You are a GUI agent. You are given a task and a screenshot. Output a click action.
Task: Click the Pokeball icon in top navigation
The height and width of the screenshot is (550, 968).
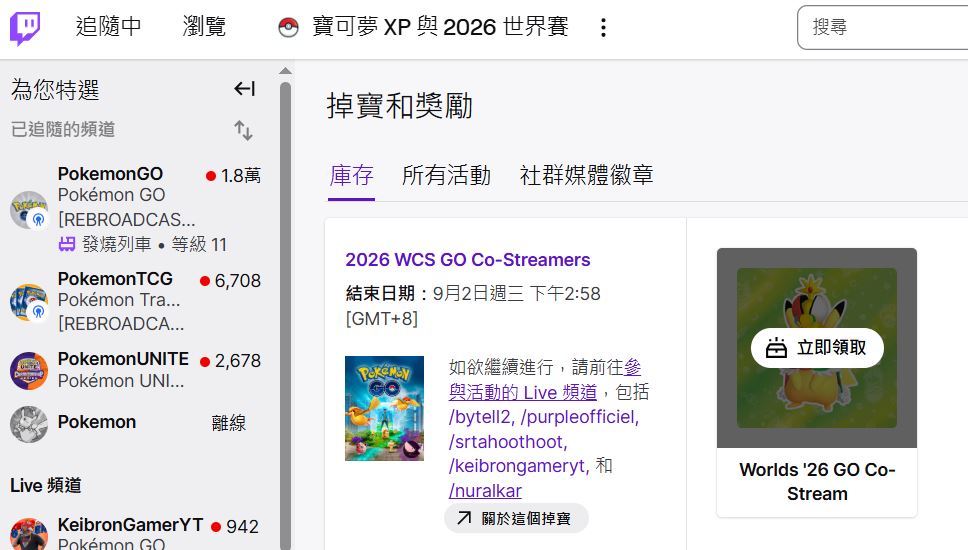288,27
